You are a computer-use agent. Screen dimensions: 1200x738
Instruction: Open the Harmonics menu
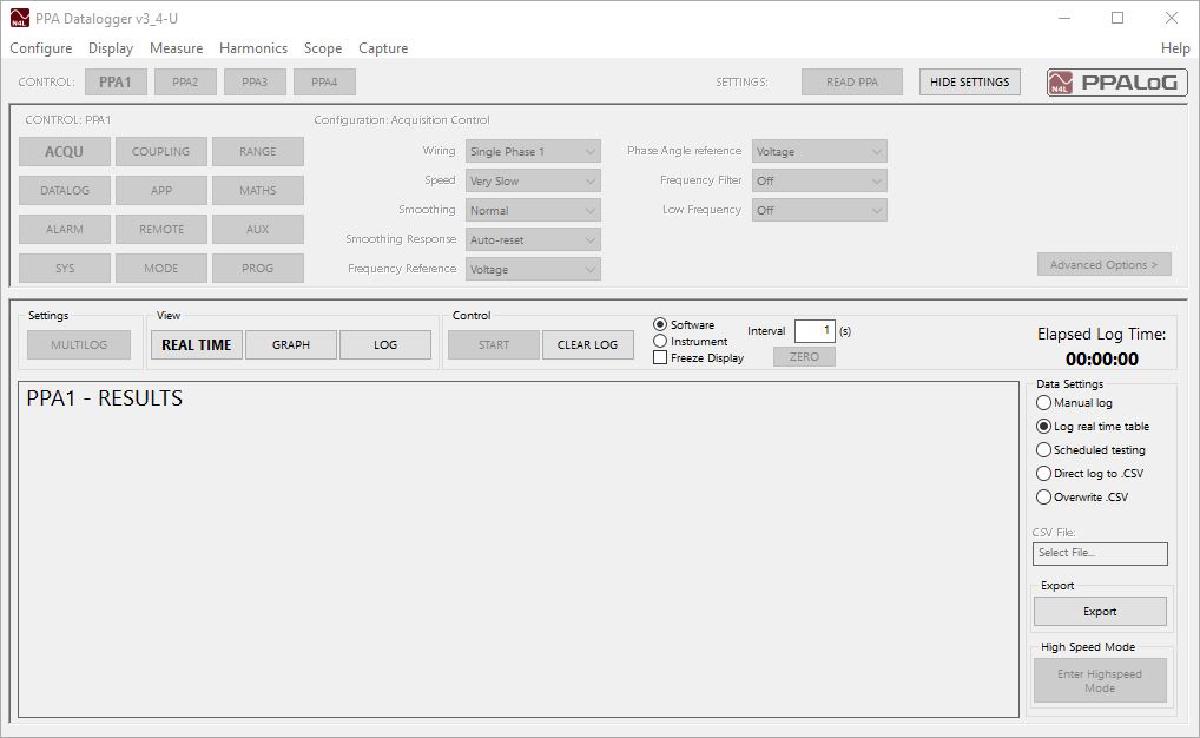click(253, 48)
